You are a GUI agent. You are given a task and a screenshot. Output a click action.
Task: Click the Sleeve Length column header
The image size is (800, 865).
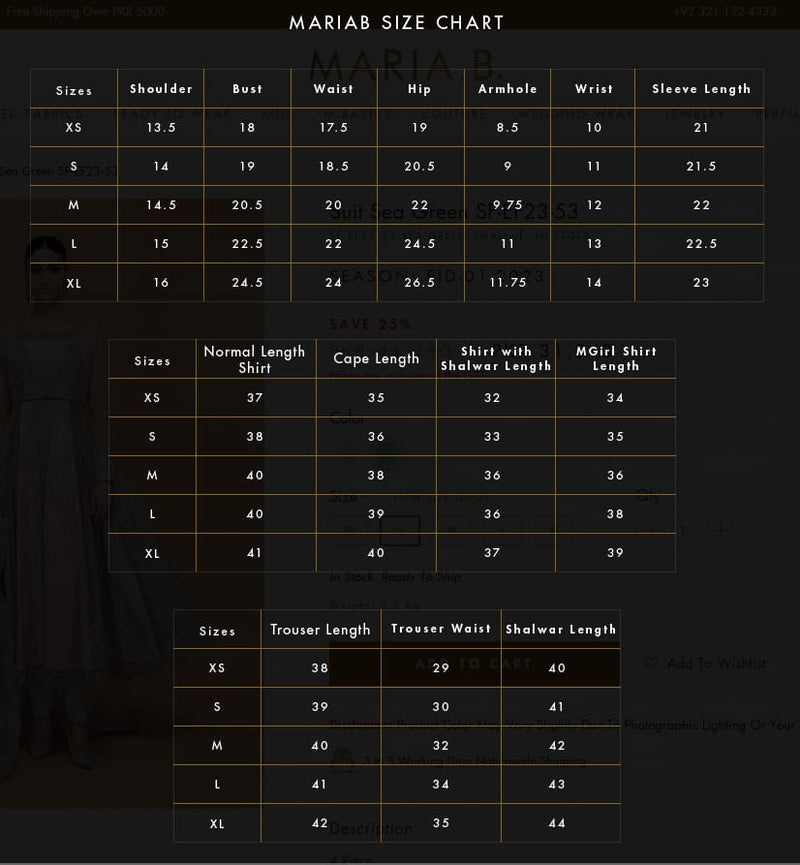click(701, 89)
